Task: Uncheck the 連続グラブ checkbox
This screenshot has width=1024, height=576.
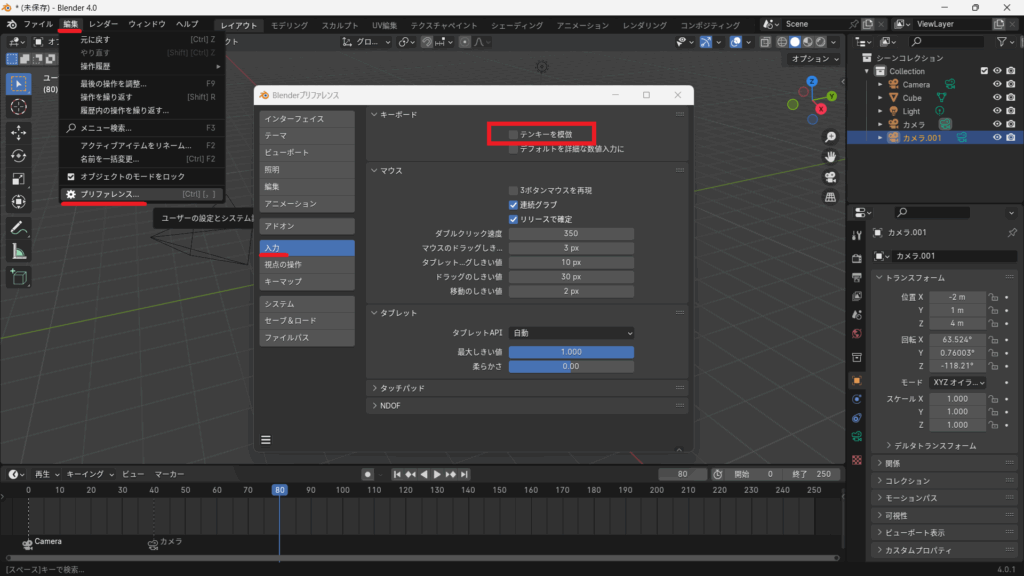Action: 513,205
